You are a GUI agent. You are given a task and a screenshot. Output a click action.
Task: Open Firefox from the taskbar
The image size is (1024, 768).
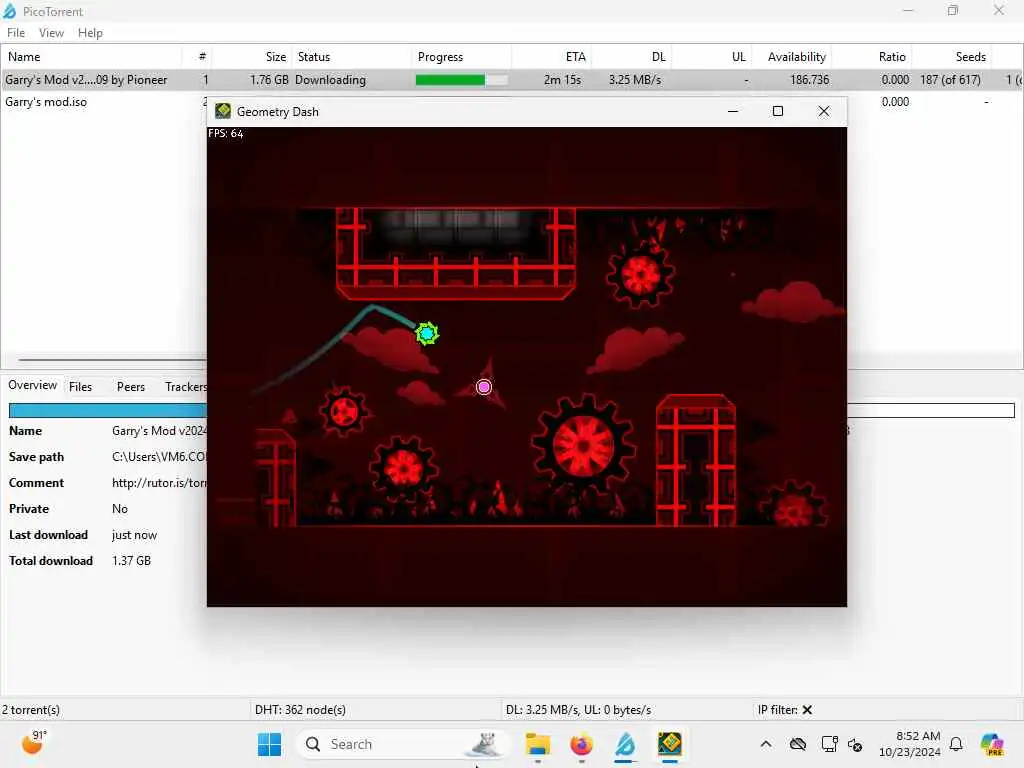(581, 744)
